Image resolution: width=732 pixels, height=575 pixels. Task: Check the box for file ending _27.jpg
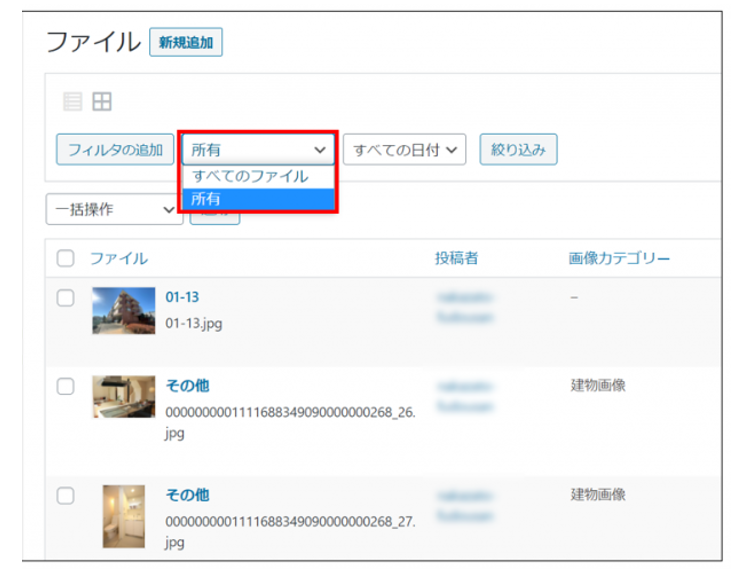(x=66, y=496)
